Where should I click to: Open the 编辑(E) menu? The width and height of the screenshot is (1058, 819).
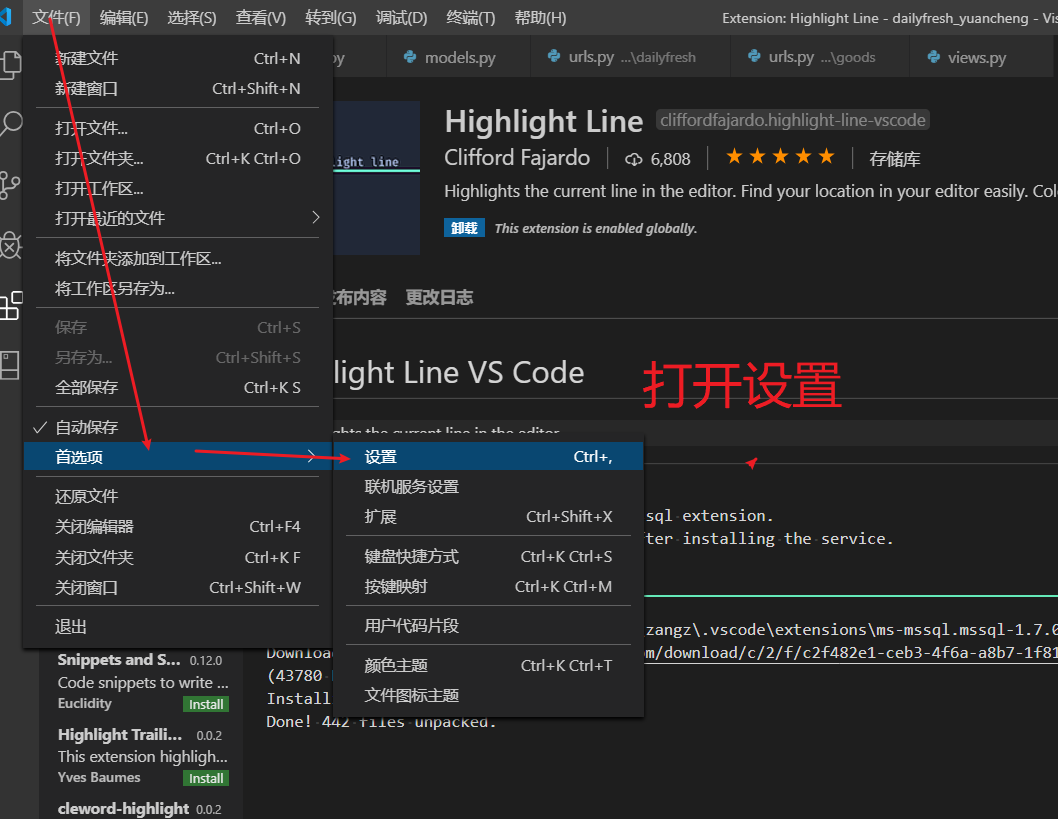(123, 18)
